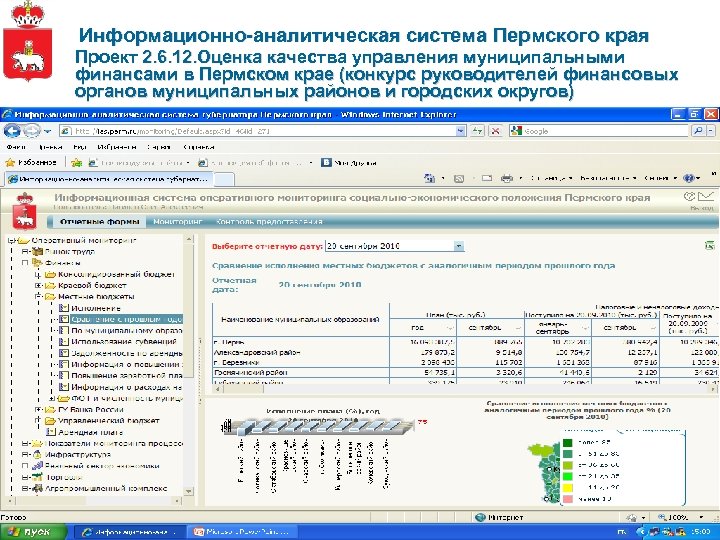This screenshot has width=720, height=540.
Task: Open the Файл menu
Action: [x=16, y=147]
